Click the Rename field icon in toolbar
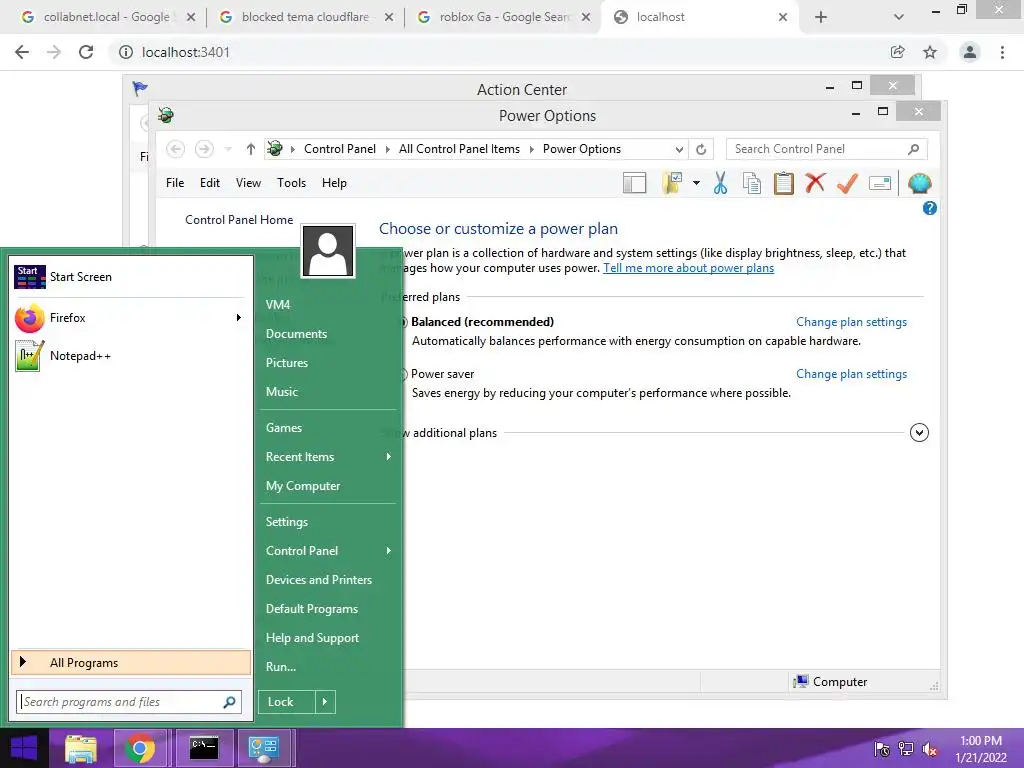 click(880, 184)
